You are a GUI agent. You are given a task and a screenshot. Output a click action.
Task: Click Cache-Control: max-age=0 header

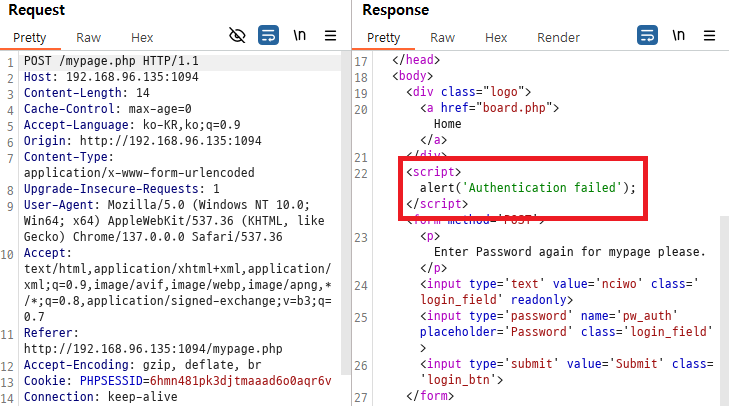[107, 109]
